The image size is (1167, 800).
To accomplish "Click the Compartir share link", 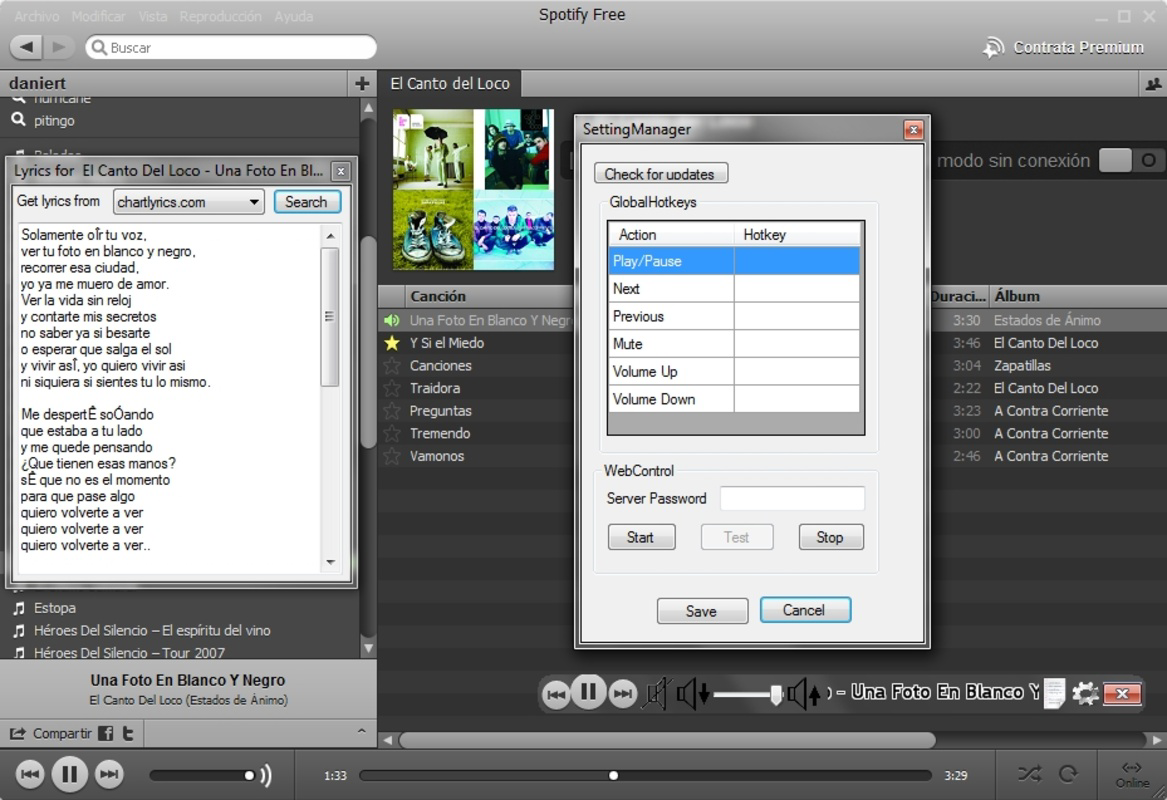I will (50, 734).
